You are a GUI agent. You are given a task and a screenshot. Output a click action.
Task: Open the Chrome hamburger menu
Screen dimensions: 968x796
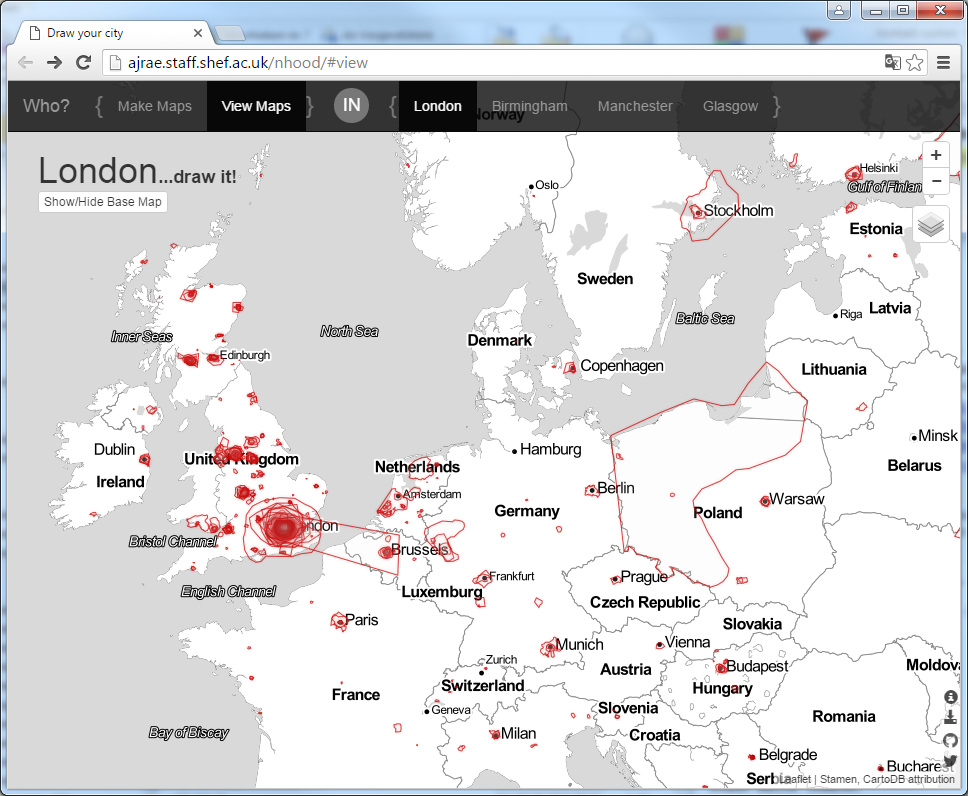click(x=943, y=62)
